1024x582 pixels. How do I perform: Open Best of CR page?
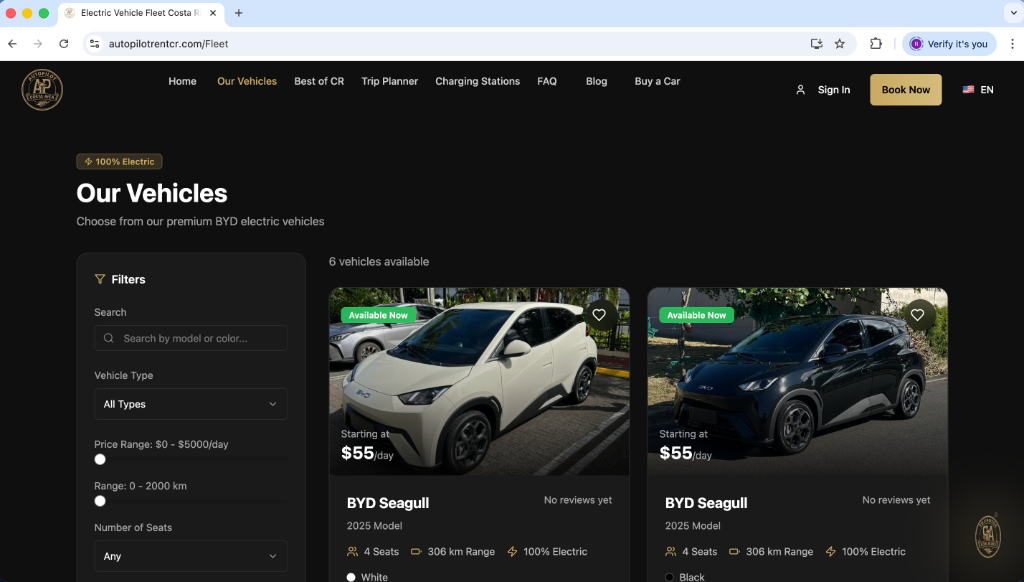[x=319, y=82]
